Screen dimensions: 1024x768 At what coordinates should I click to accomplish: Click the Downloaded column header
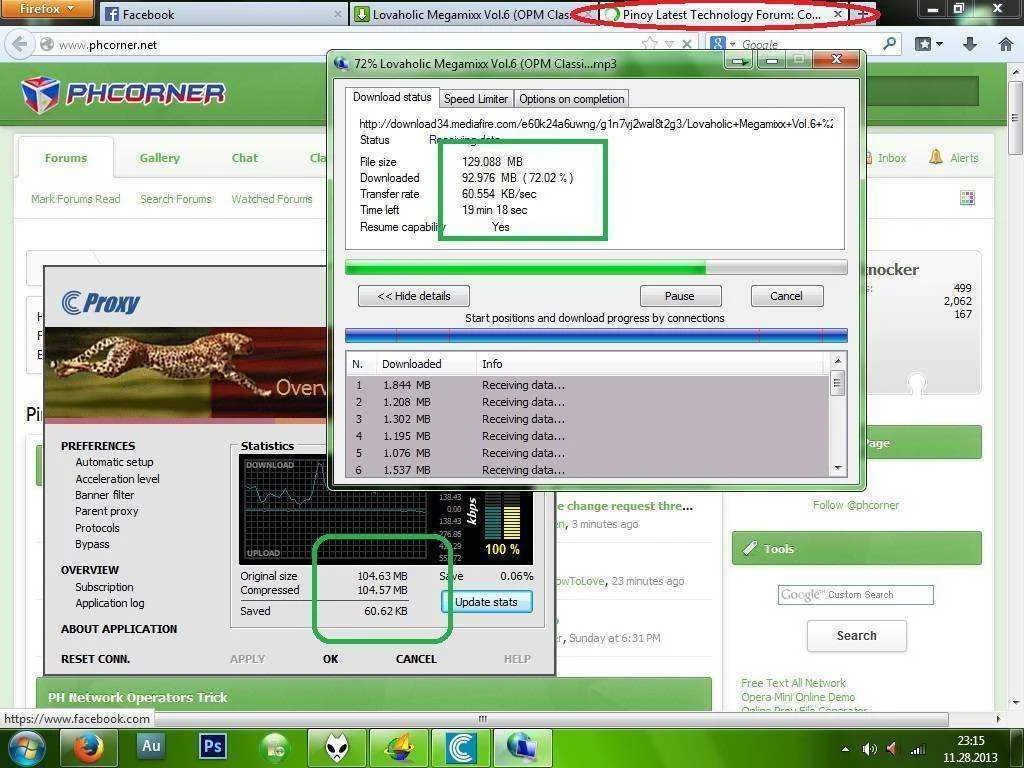[426, 364]
